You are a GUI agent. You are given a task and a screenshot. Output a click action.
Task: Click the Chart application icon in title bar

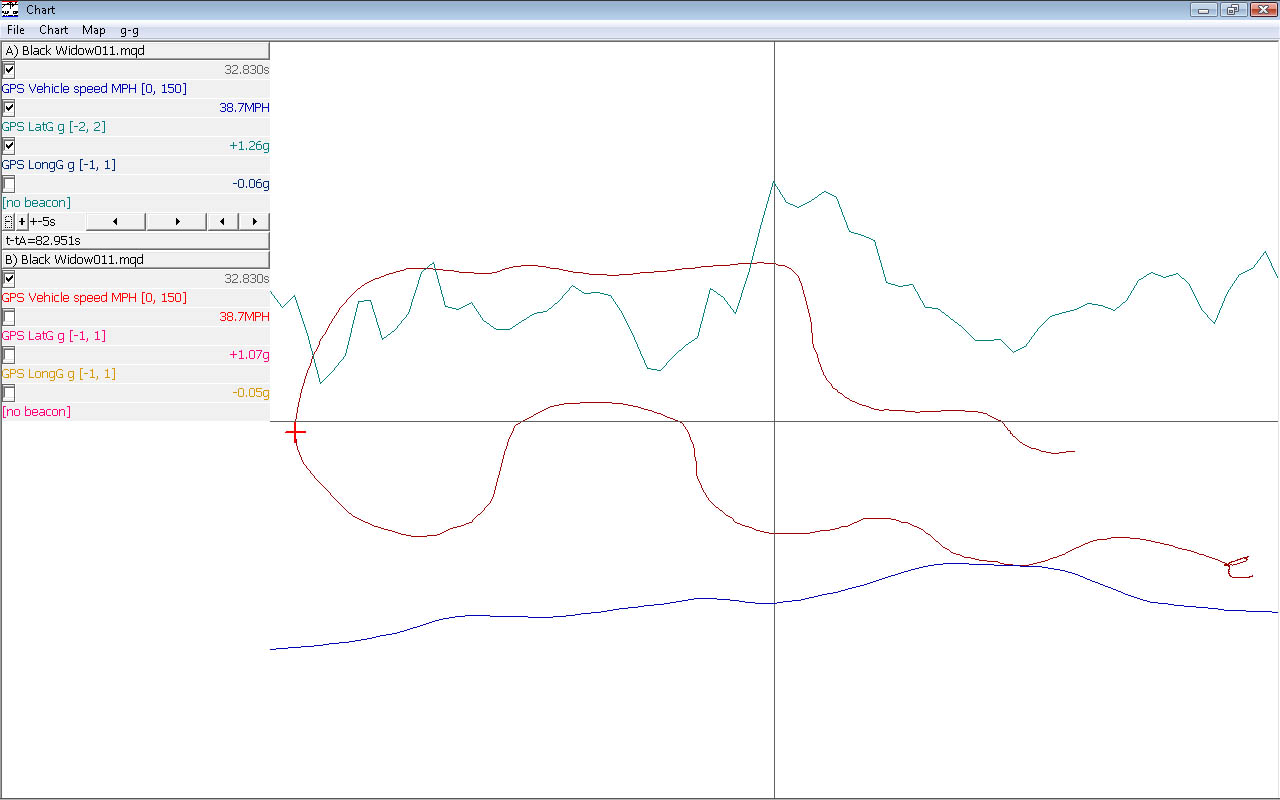click(11, 10)
